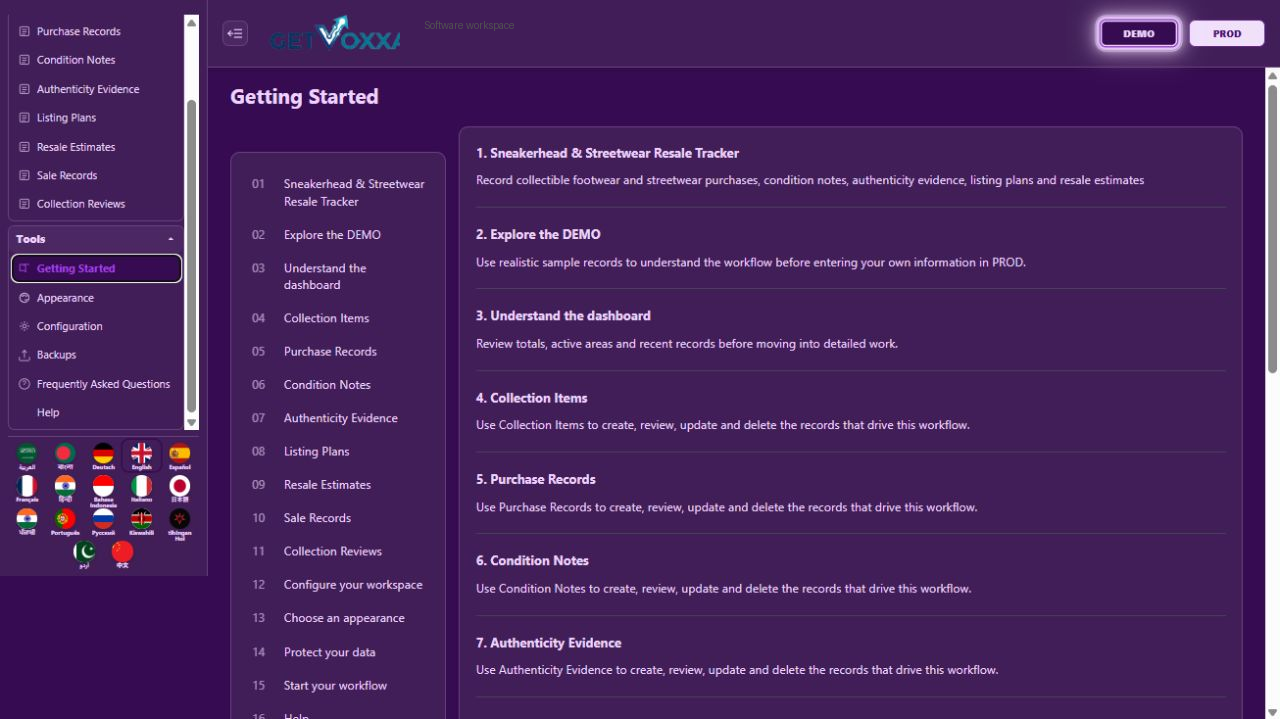This screenshot has height=719, width=1280.
Task: Select the Português flag icon
Action: click(65, 522)
